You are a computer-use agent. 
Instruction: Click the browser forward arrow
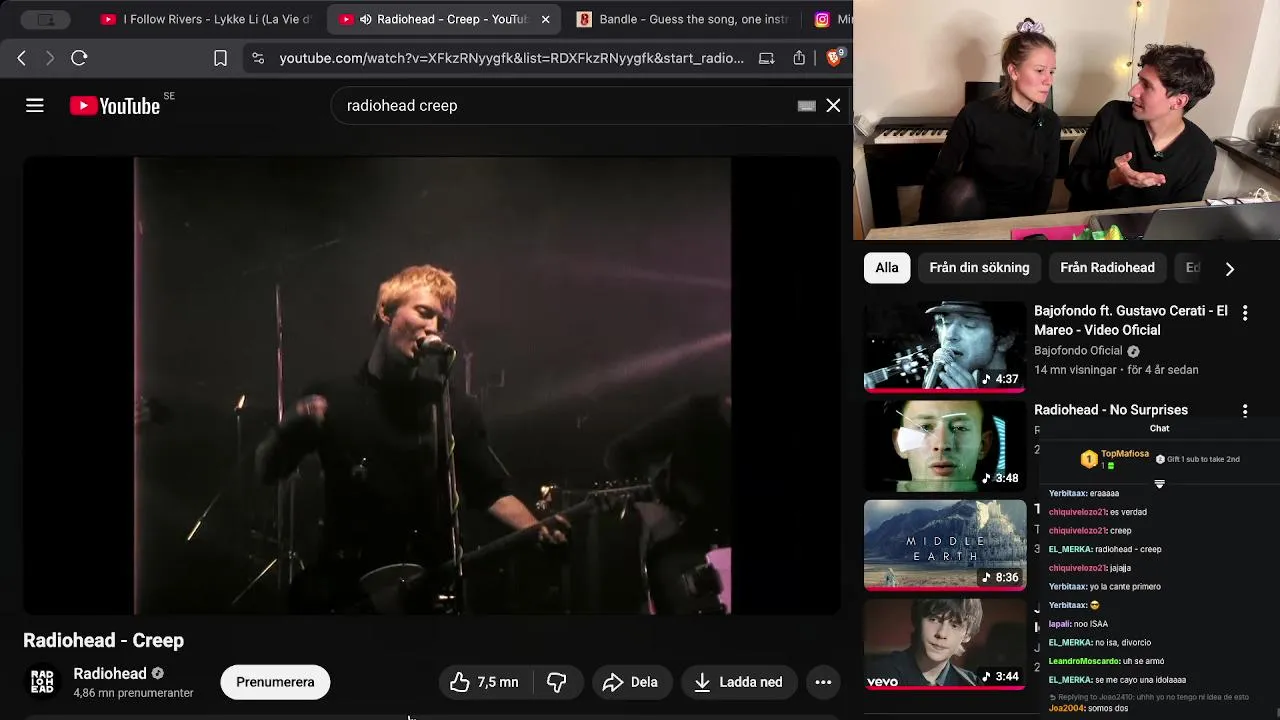click(x=49, y=58)
